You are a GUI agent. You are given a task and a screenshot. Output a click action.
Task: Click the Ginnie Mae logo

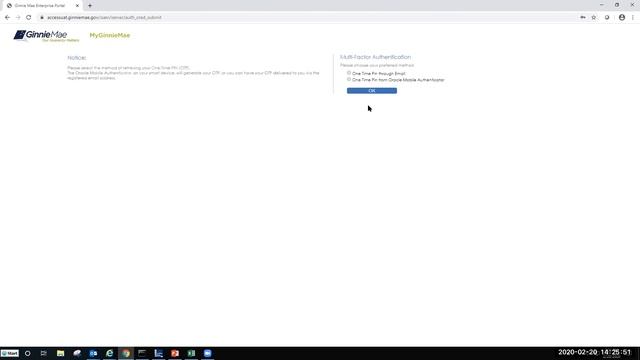pos(46,36)
